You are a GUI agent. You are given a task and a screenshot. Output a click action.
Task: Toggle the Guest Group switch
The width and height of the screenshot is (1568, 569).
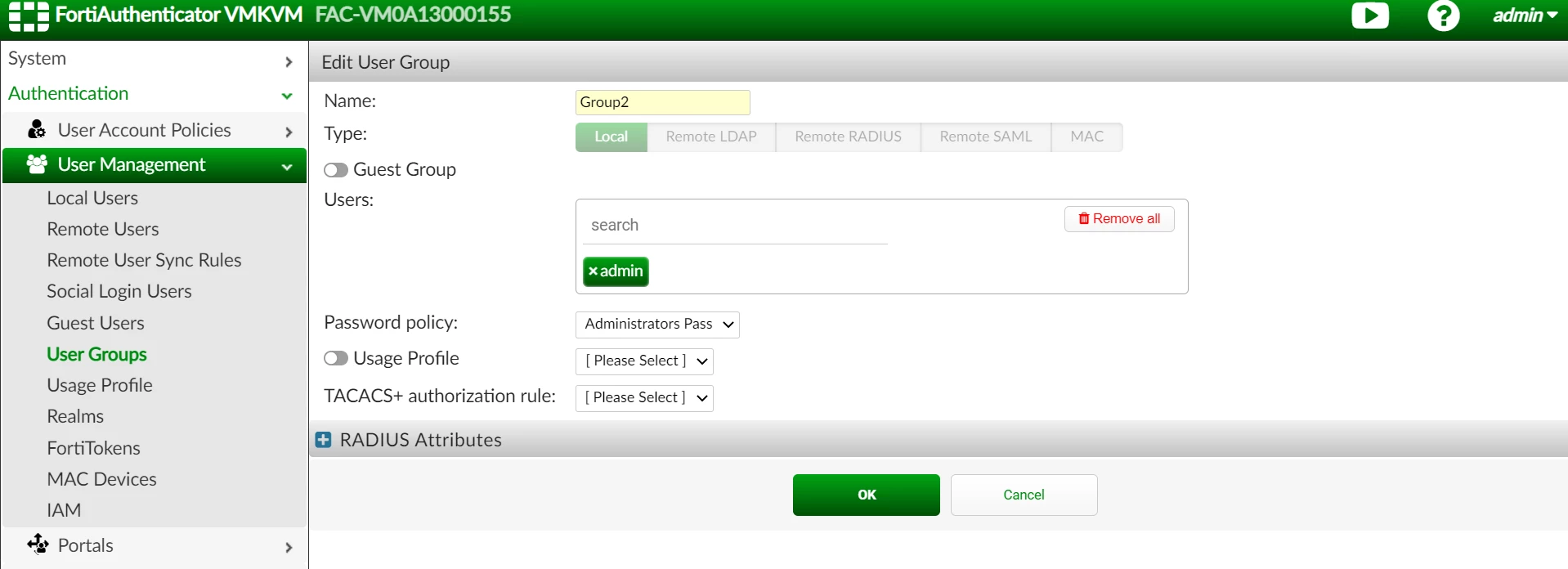click(x=336, y=170)
